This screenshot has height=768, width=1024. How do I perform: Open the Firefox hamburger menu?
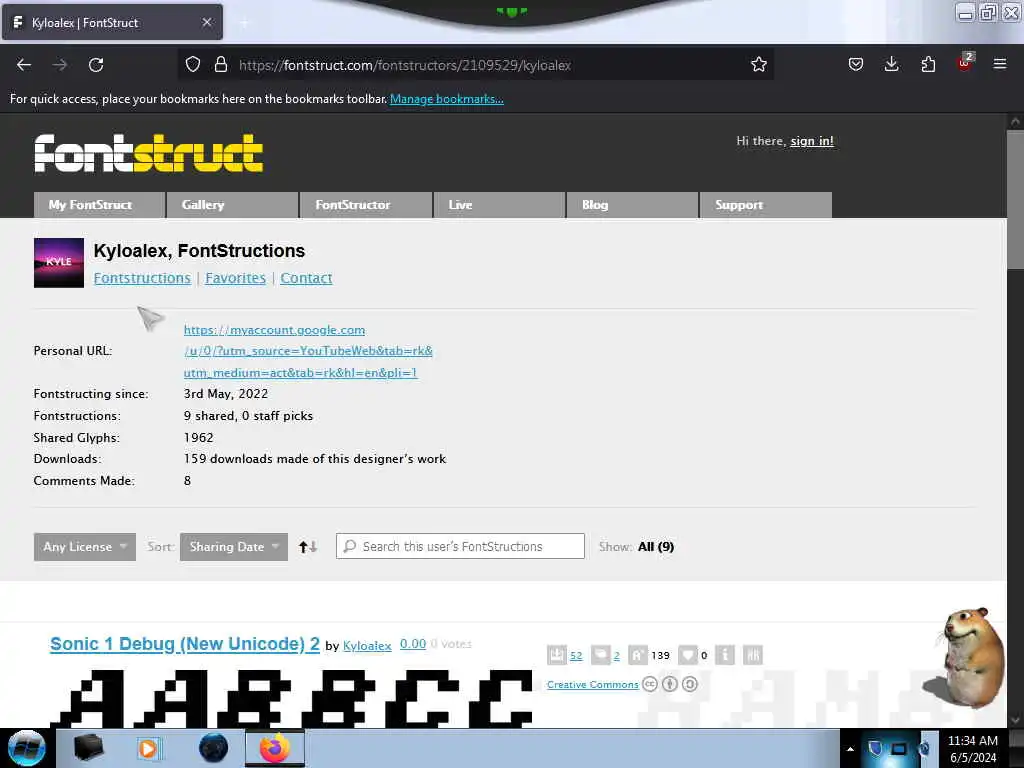1000,64
